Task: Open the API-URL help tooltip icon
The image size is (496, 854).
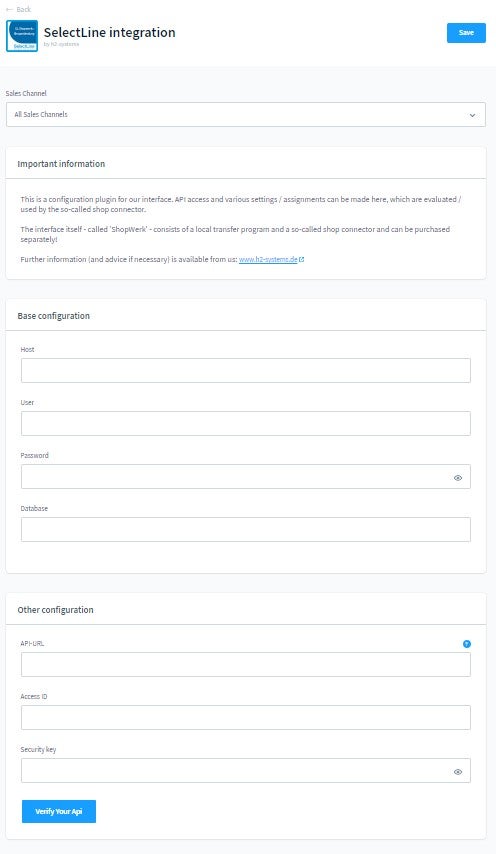Action: [x=467, y=644]
